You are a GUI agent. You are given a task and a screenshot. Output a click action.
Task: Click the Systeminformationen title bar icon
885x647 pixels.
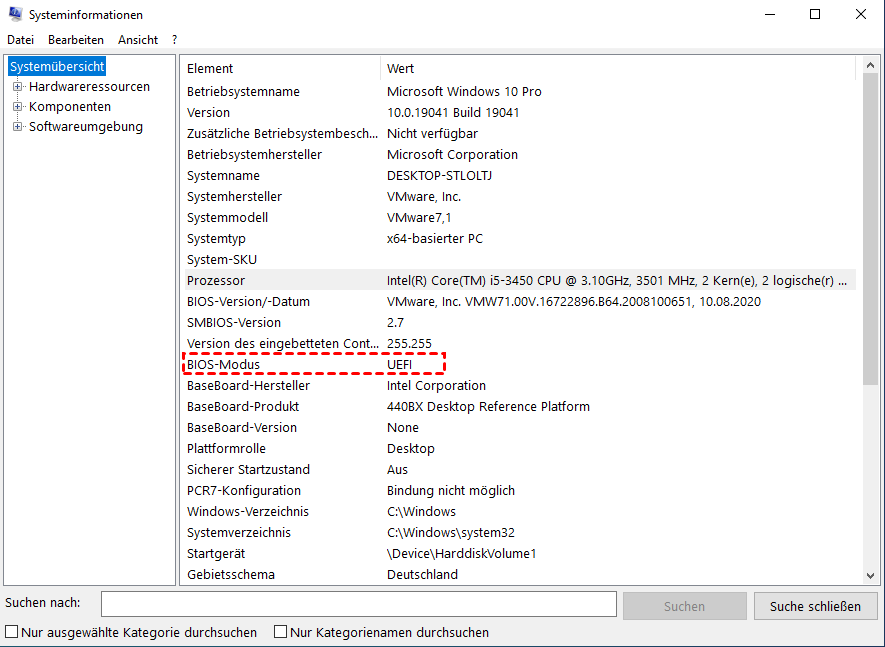tap(15, 14)
